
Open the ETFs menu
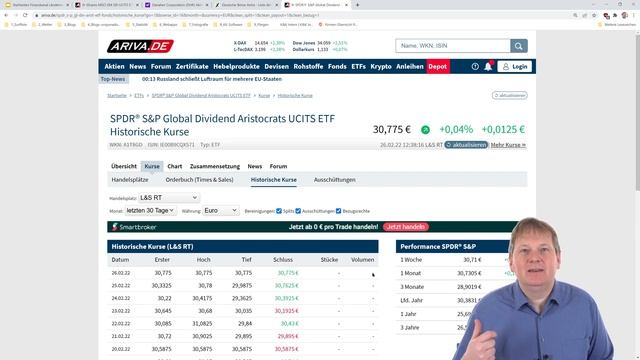(x=358, y=66)
